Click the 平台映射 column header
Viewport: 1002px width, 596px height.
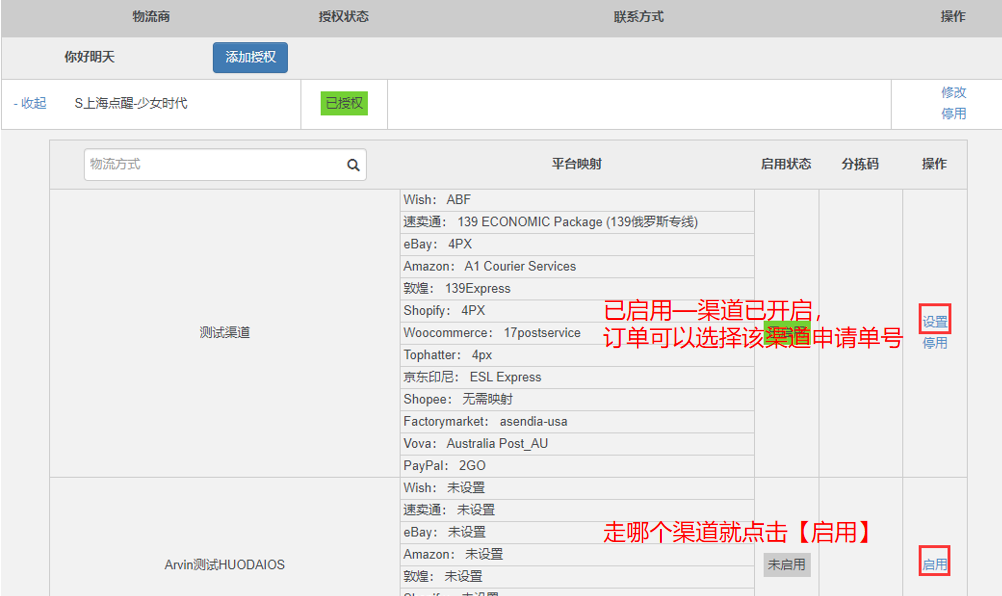coord(577,164)
